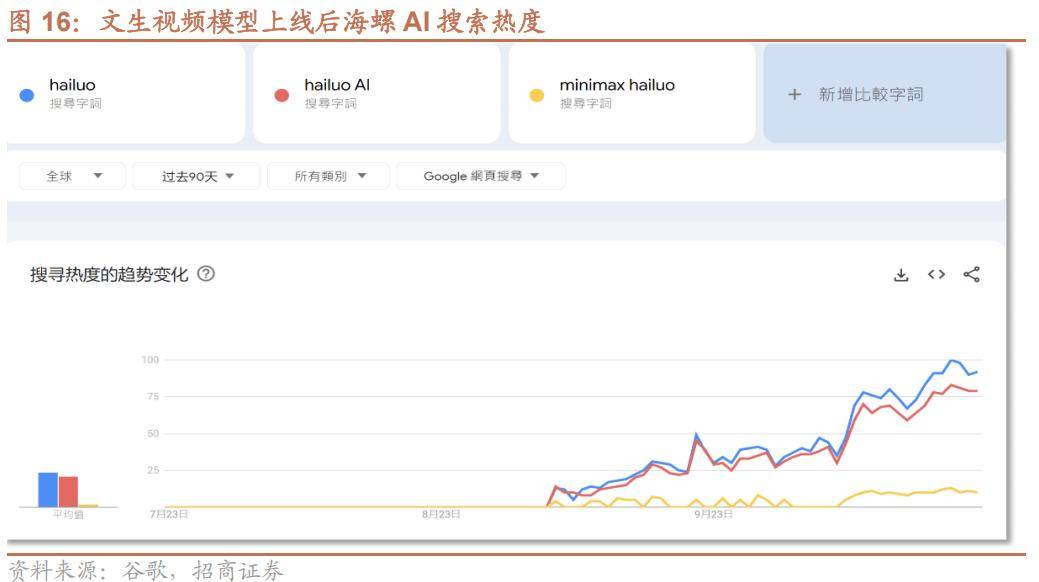The width and height of the screenshot is (1039, 582).
Task: Click the red average bar
Action: pos(68,492)
